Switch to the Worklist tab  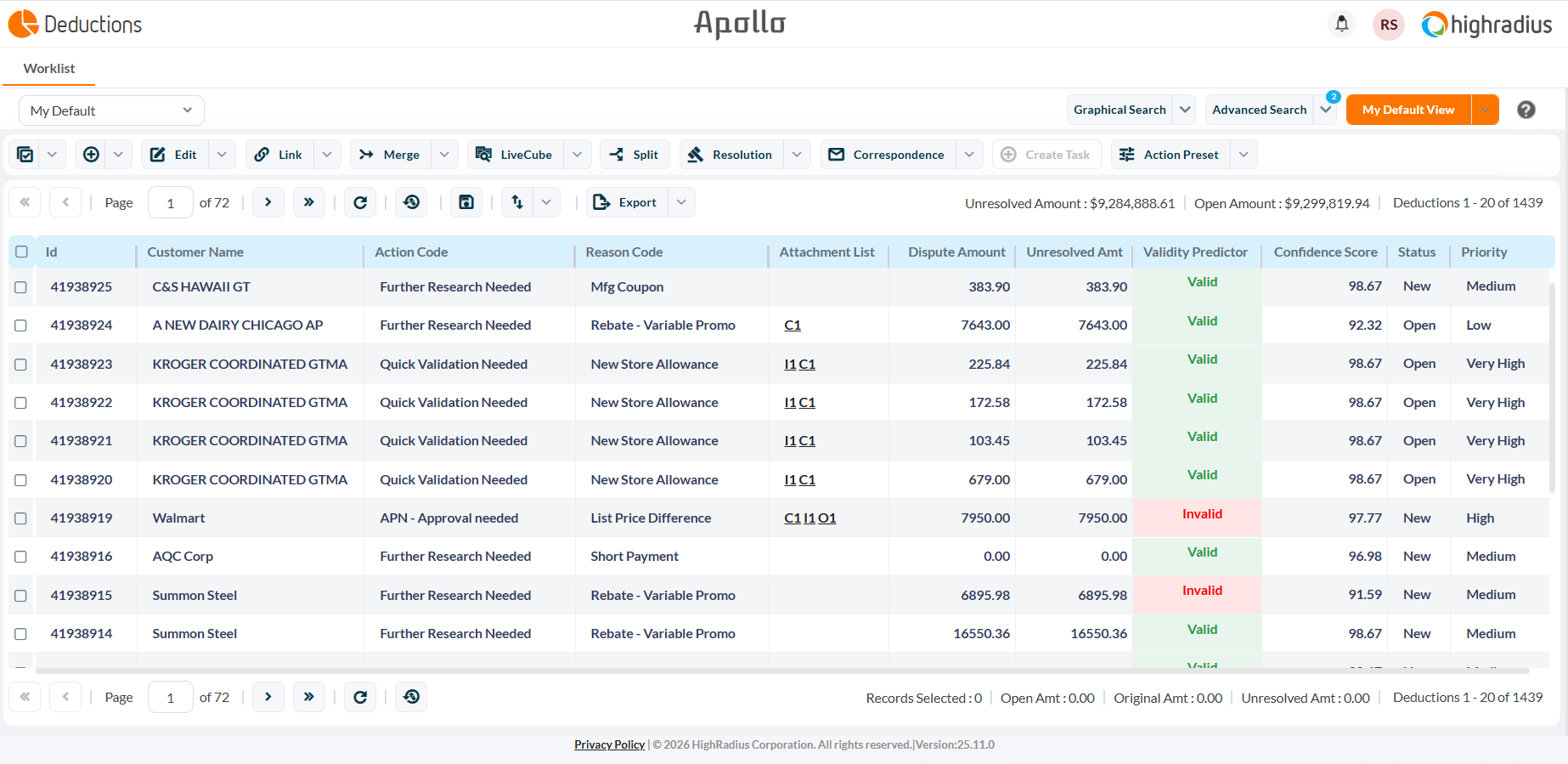[x=49, y=69]
